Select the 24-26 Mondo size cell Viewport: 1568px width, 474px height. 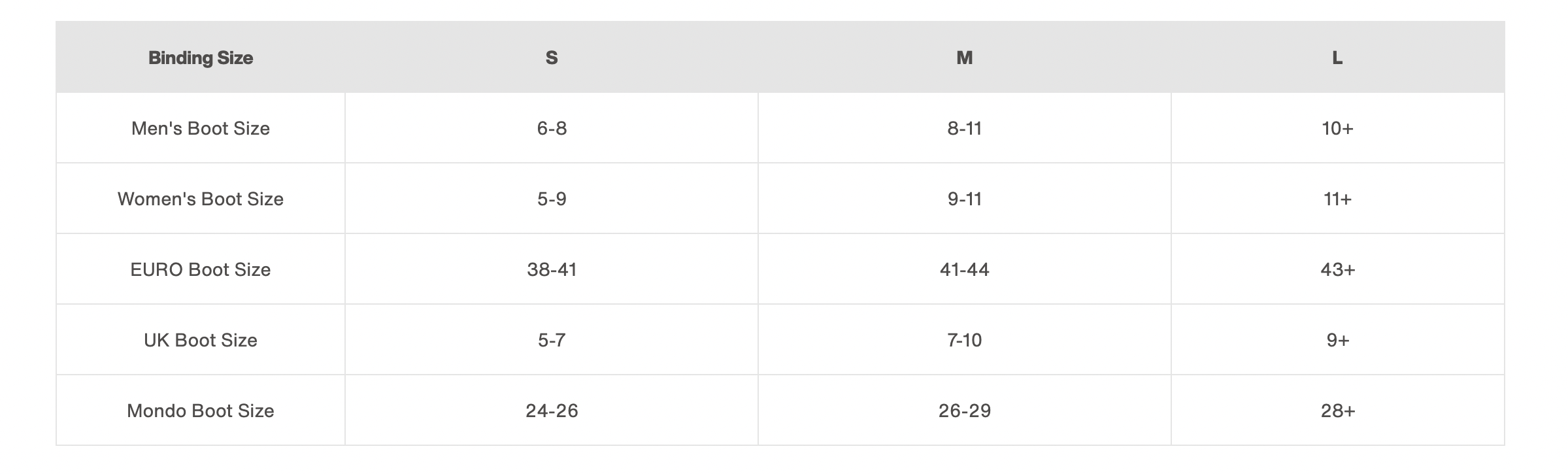coord(552,411)
